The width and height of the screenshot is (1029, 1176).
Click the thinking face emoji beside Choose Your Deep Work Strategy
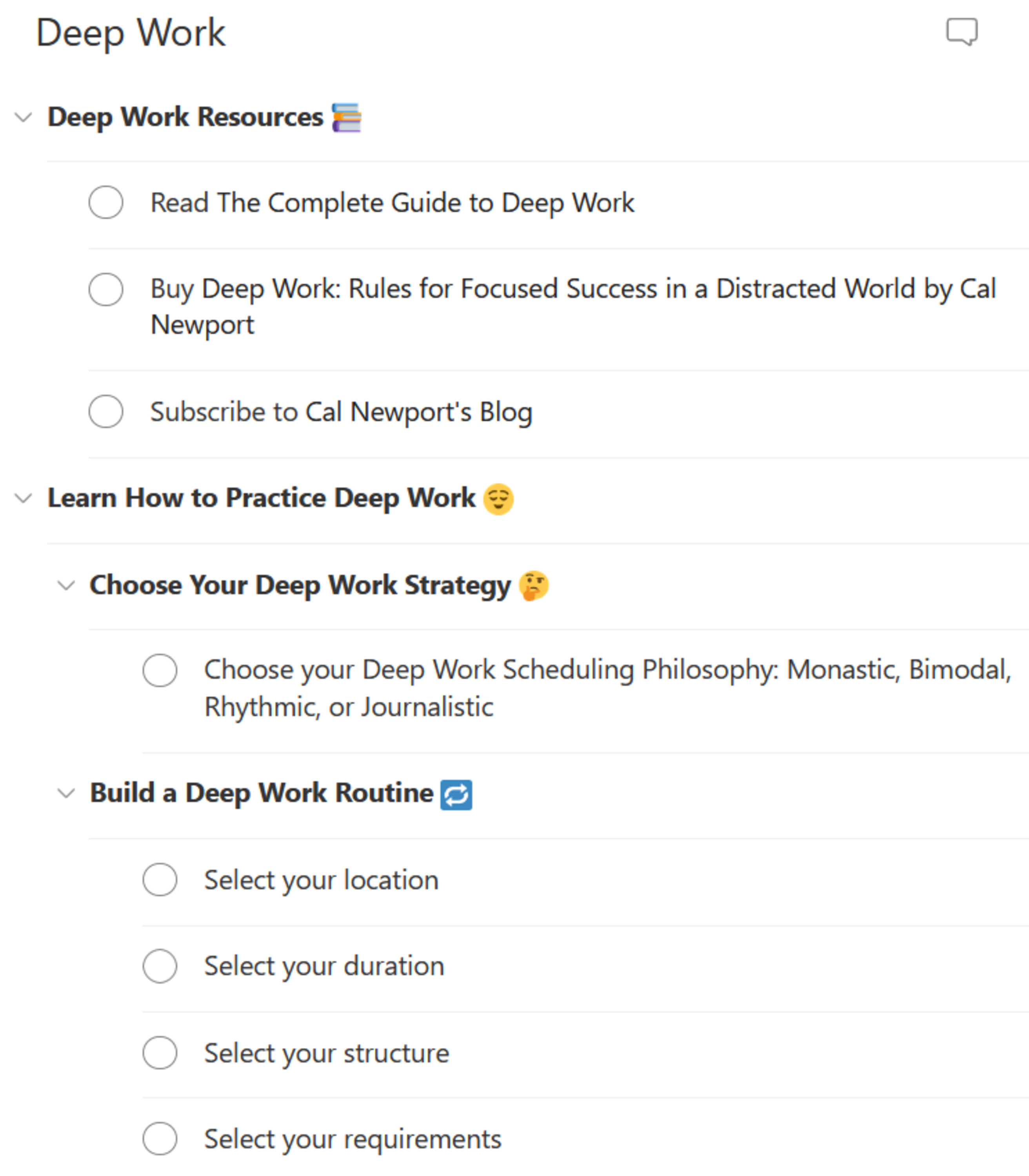(x=533, y=585)
